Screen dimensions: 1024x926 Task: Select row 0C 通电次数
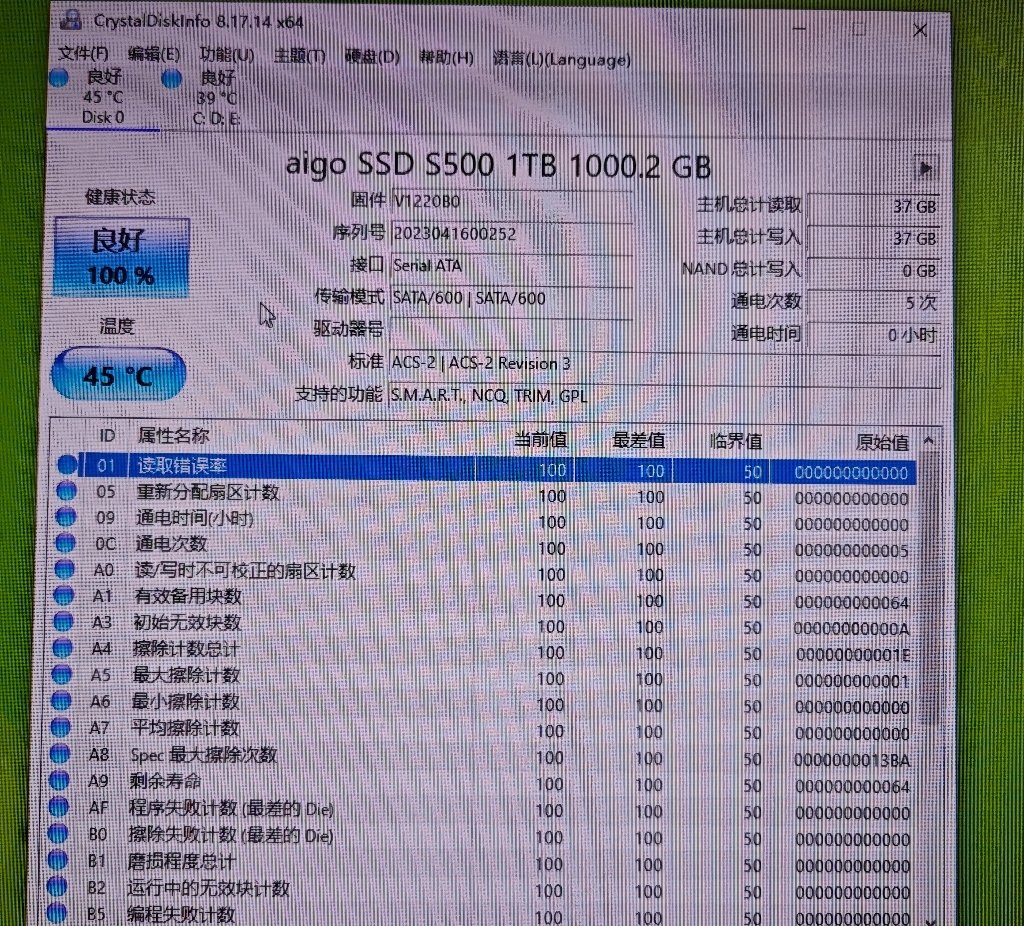[x=487, y=547]
